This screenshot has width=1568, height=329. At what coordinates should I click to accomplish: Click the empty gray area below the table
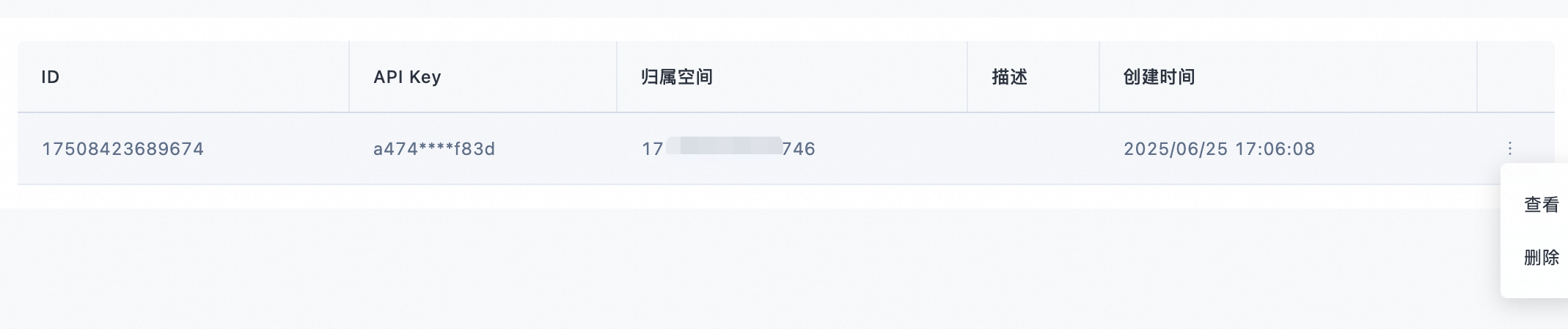click(733, 269)
